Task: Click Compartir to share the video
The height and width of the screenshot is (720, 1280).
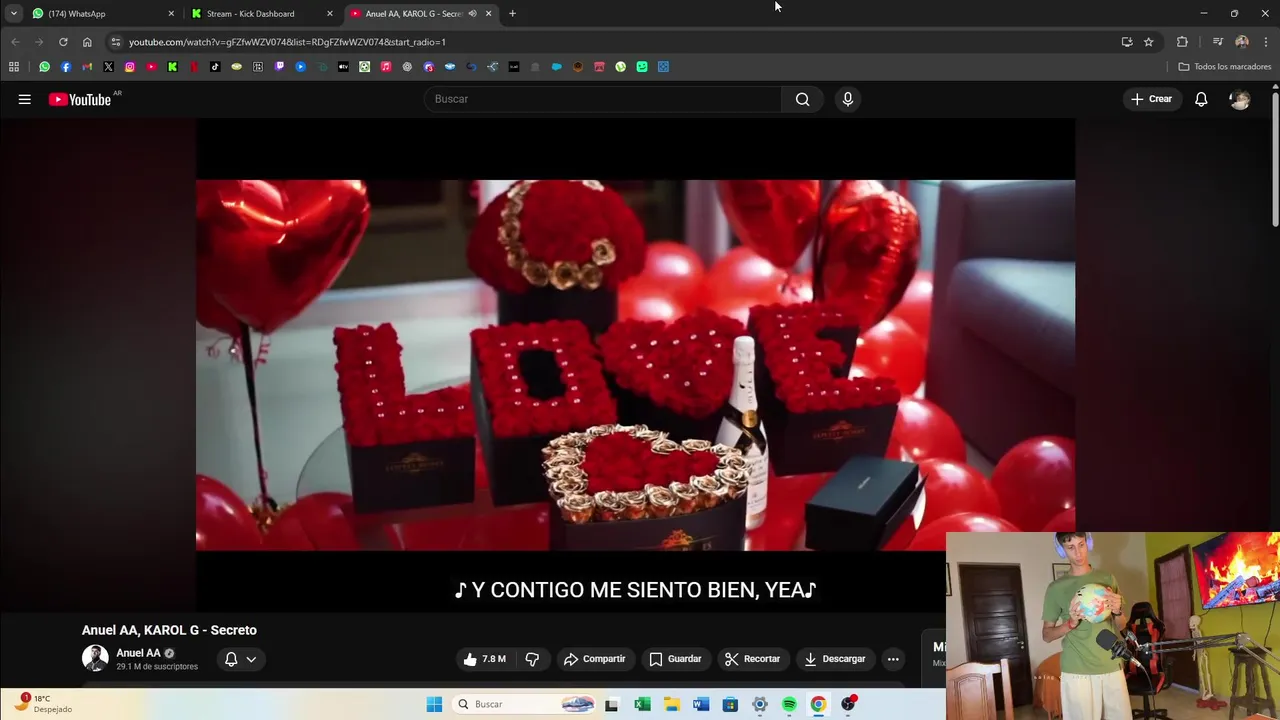Action: [594, 659]
